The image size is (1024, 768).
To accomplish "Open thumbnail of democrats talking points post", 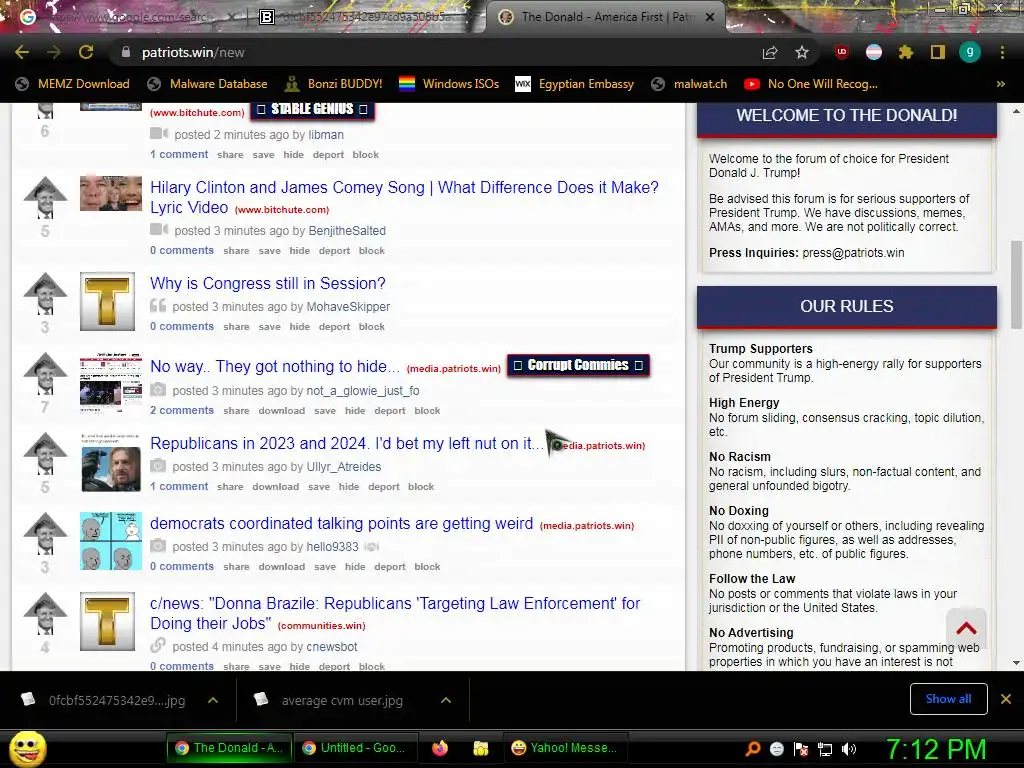I will 111,541.
